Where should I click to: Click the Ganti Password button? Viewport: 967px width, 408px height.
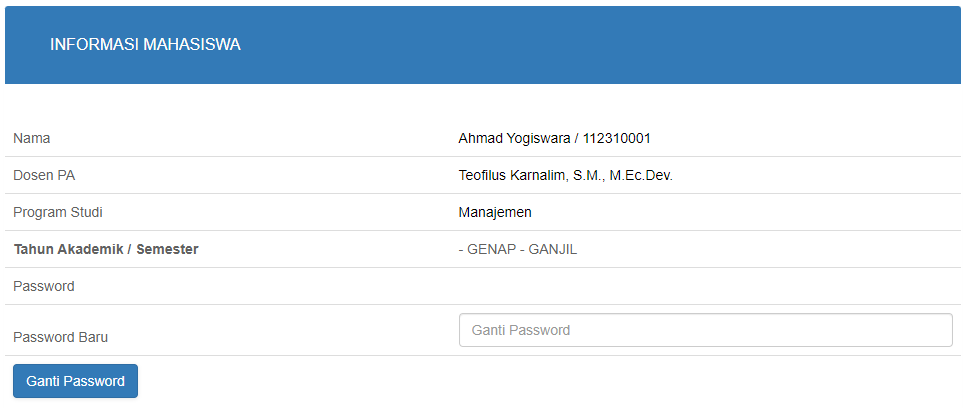tap(75, 381)
